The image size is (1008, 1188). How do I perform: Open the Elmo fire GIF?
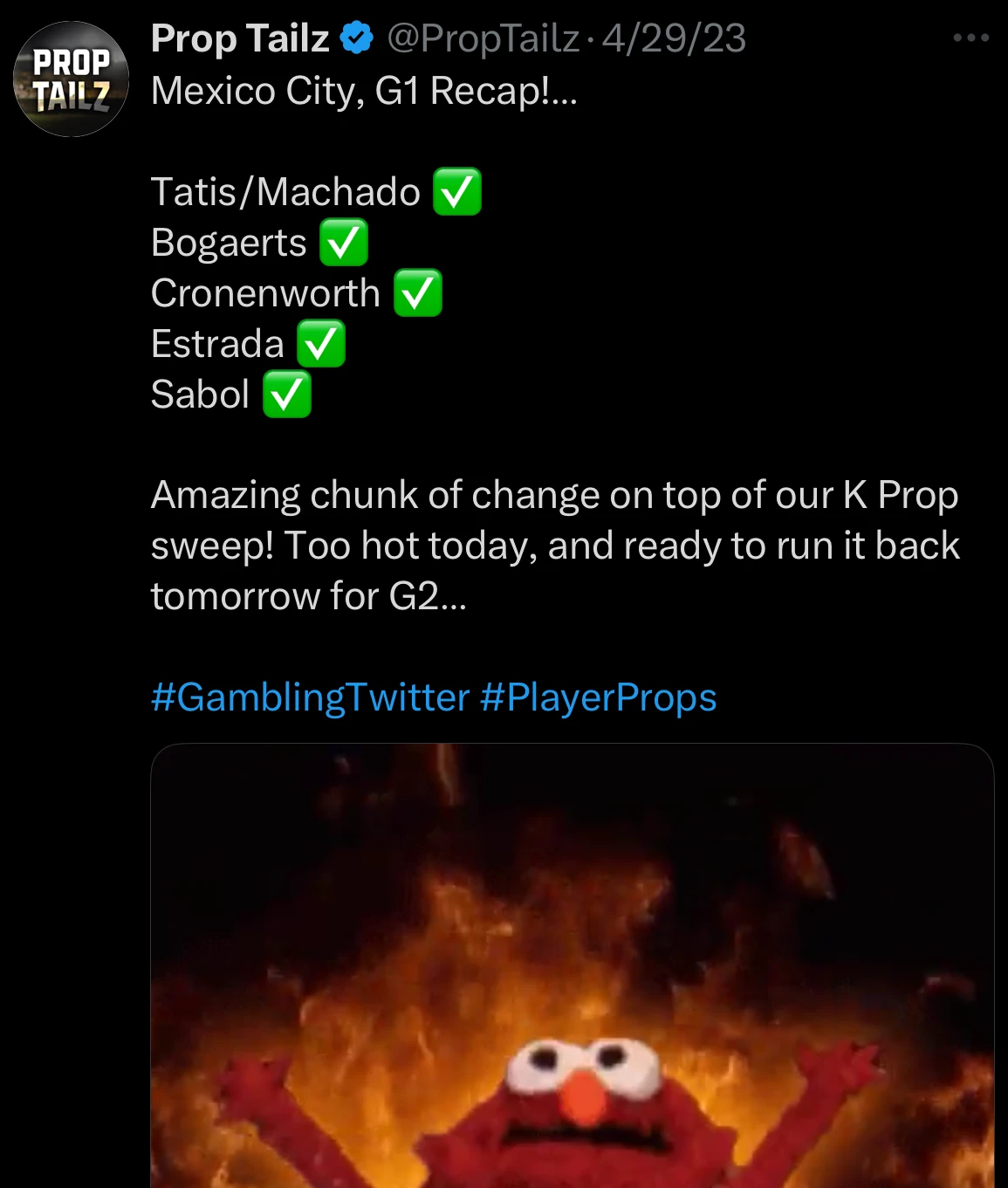click(573, 965)
